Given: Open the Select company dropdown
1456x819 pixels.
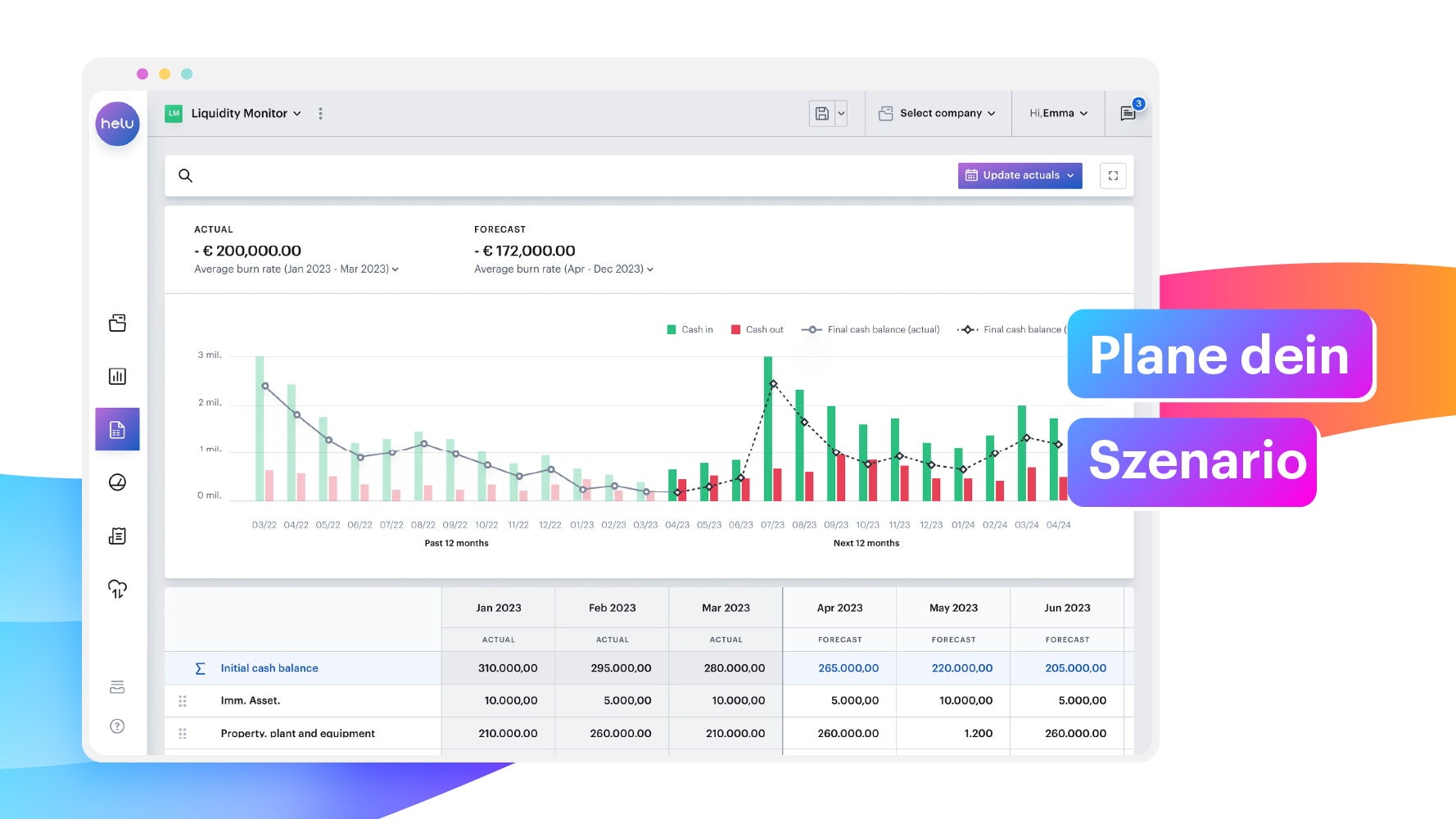Looking at the screenshot, I should pos(938,113).
